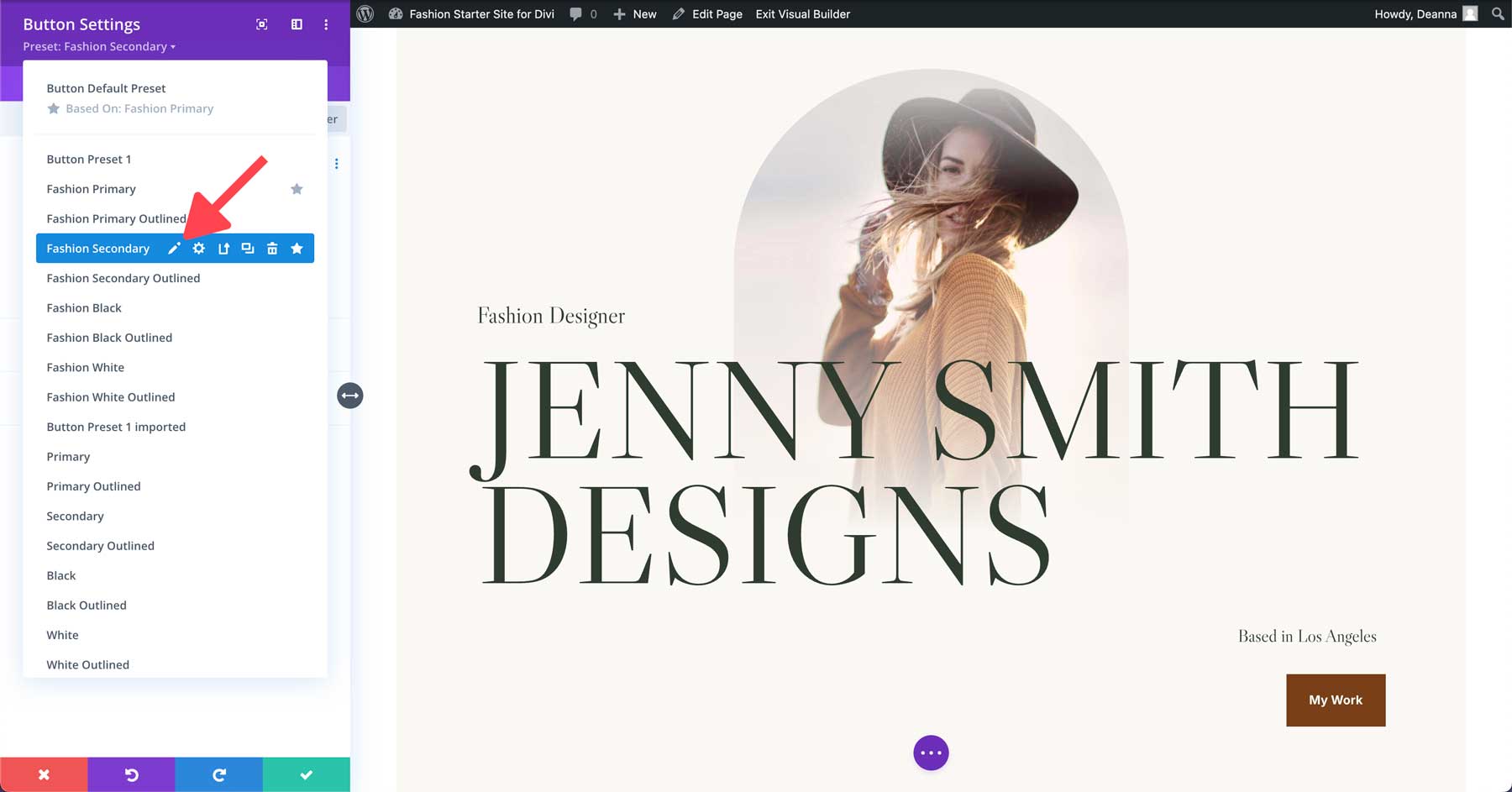The height and width of the screenshot is (792, 1512).
Task: Select Edit Page in the admin bar
Action: click(715, 13)
